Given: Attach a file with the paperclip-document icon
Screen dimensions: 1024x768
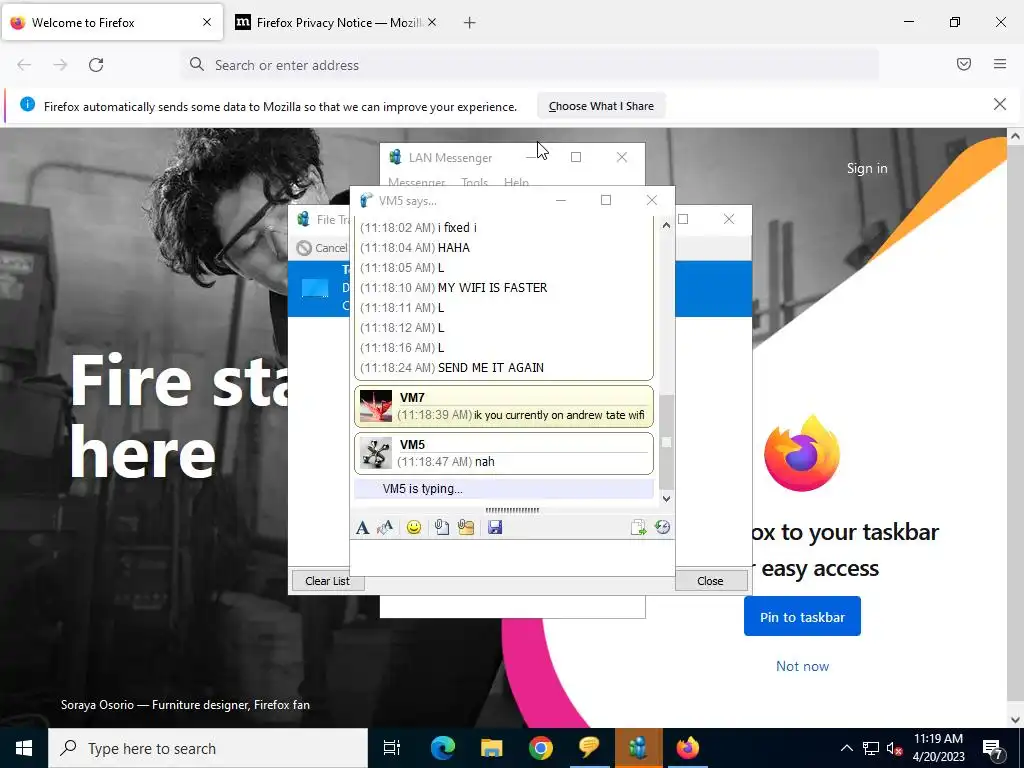Looking at the screenshot, I should (441, 528).
